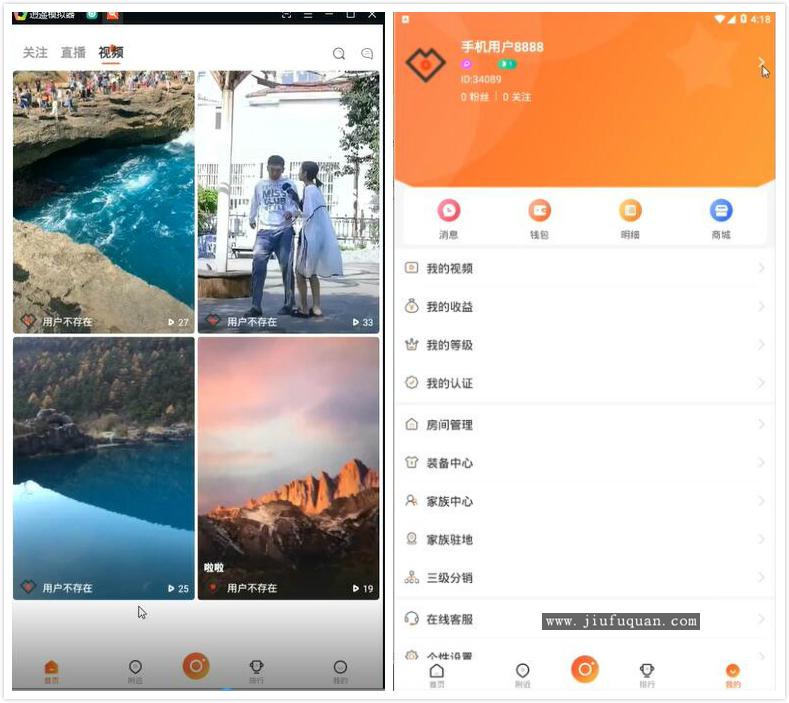The image size is (789, 703).
Task: Tap the orange camera button in video feed screen
Action: tap(196, 666)
